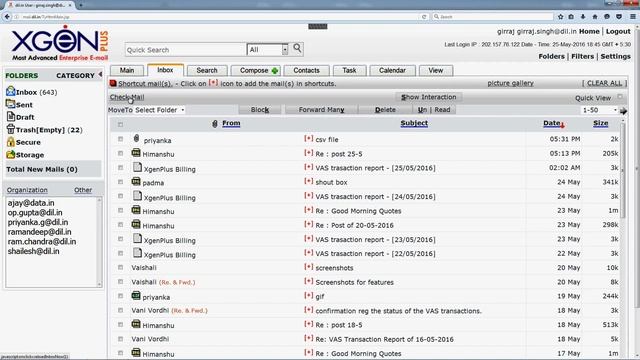Viewport: 640px width, 360px height.
Task: Switch to the CATEGORY sidebar view
Action: coord(76,76)
